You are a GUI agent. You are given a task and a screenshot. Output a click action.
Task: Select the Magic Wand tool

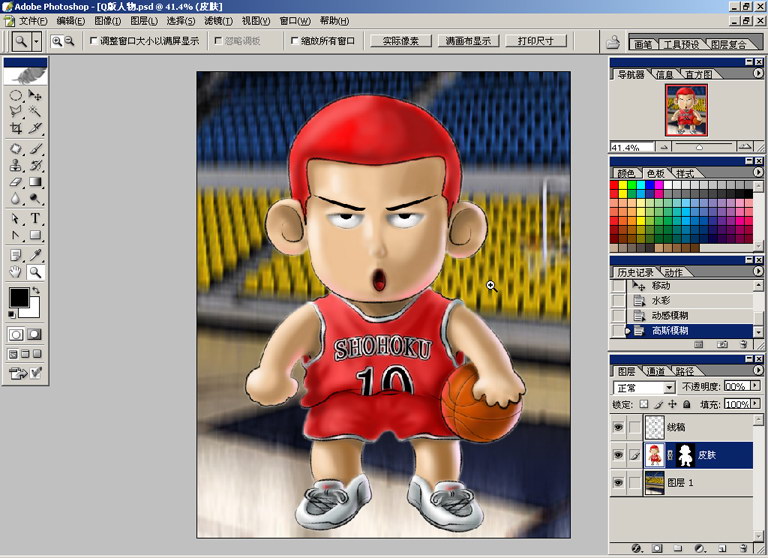tap(35, 111)
